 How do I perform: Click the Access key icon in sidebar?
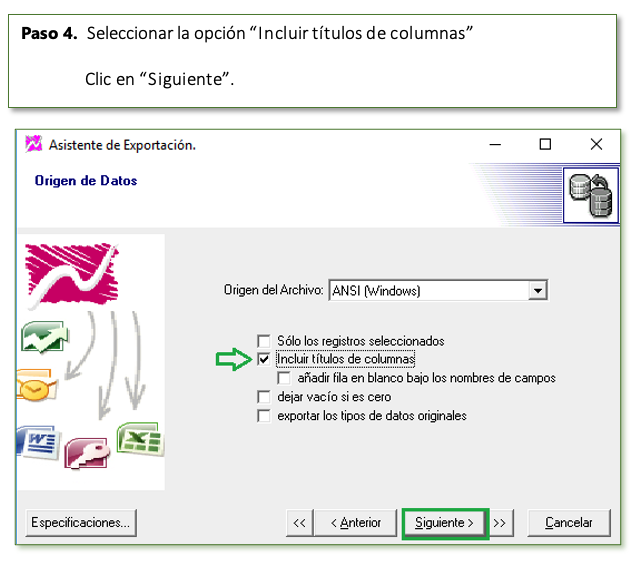(87, 453)
